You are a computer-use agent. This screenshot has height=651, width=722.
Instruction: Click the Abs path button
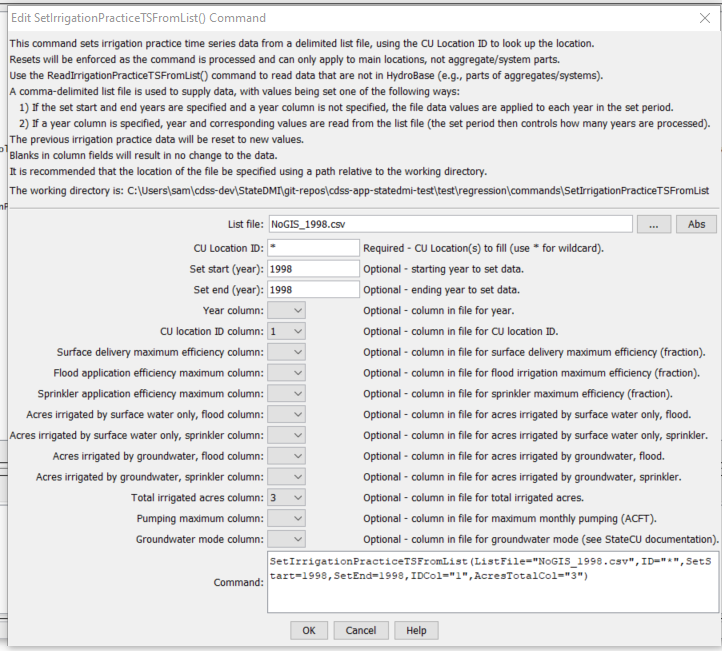tap(696, 224)
